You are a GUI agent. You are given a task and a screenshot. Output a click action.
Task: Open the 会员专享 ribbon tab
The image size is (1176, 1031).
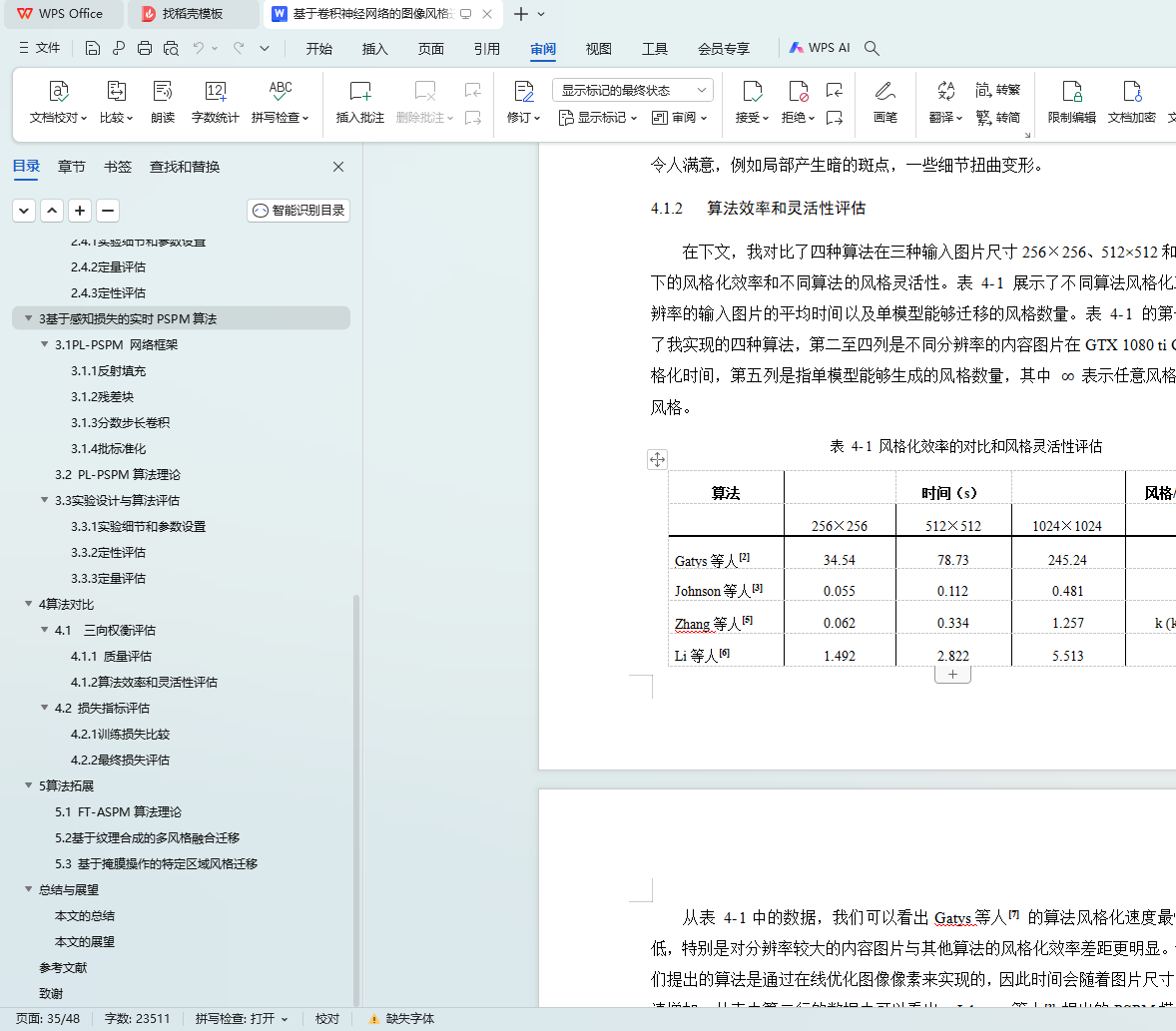[724, 49]
